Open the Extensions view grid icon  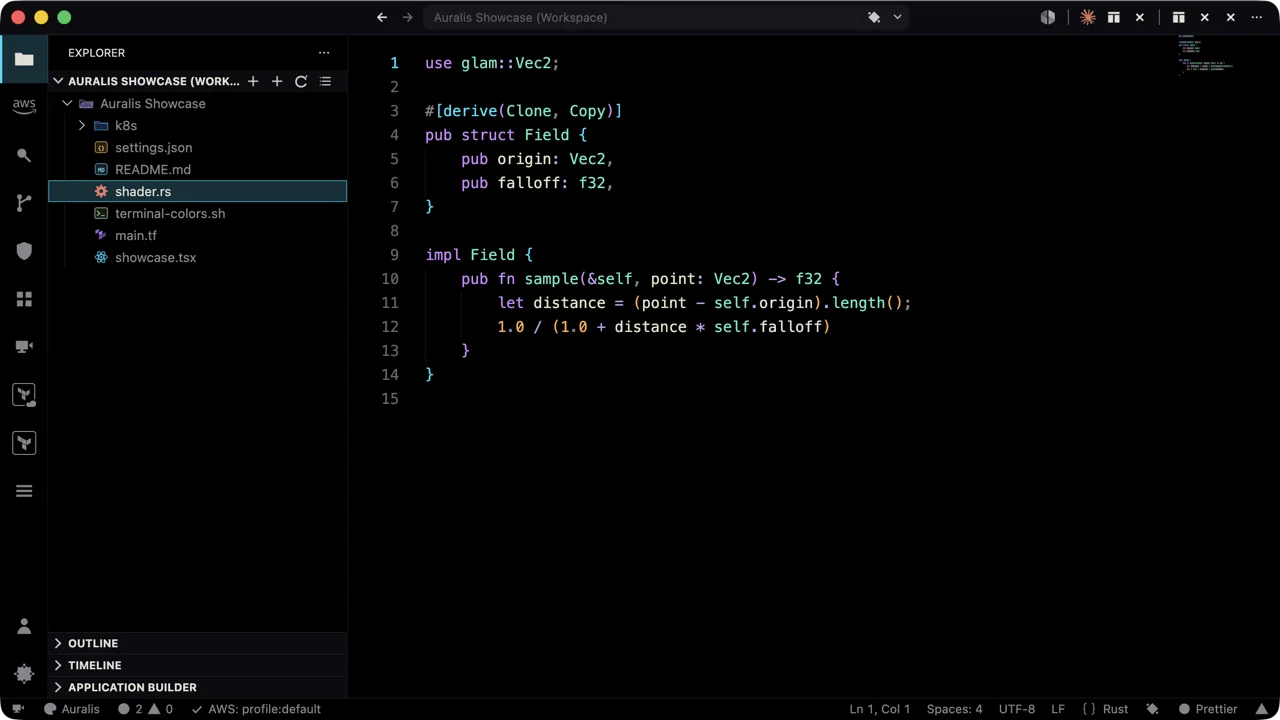(x=24, y=299)
